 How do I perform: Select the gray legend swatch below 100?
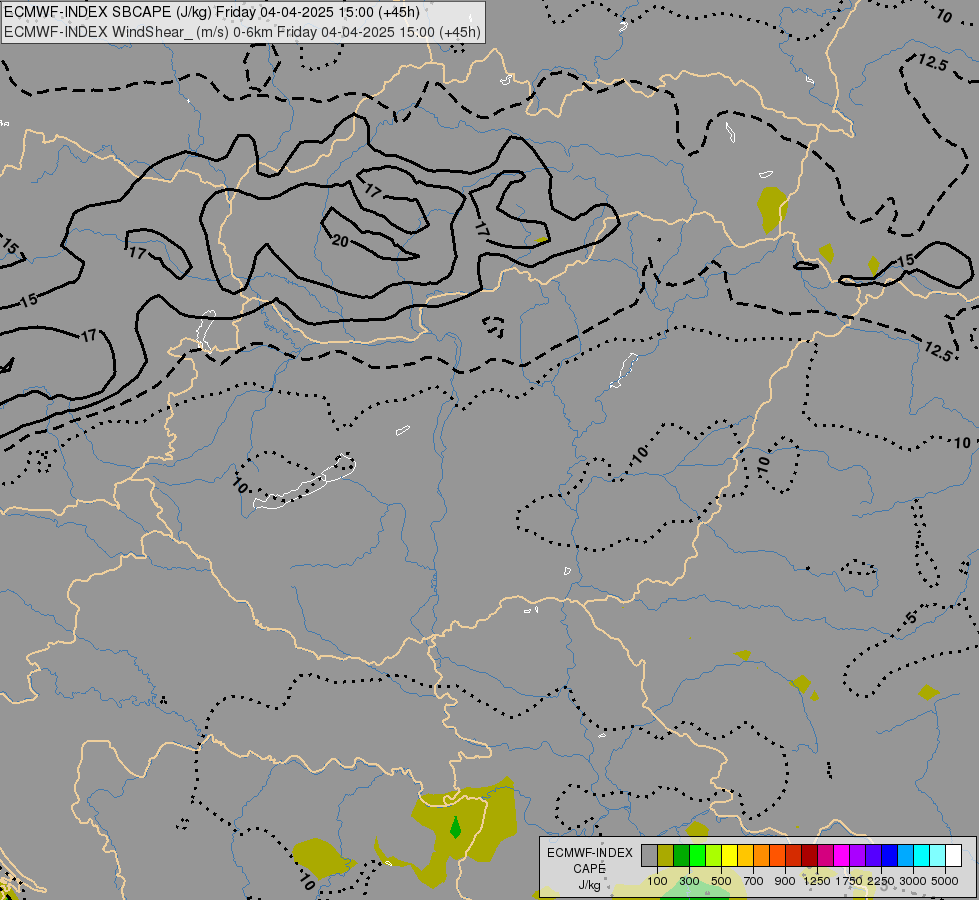click(x=649, y=855)
